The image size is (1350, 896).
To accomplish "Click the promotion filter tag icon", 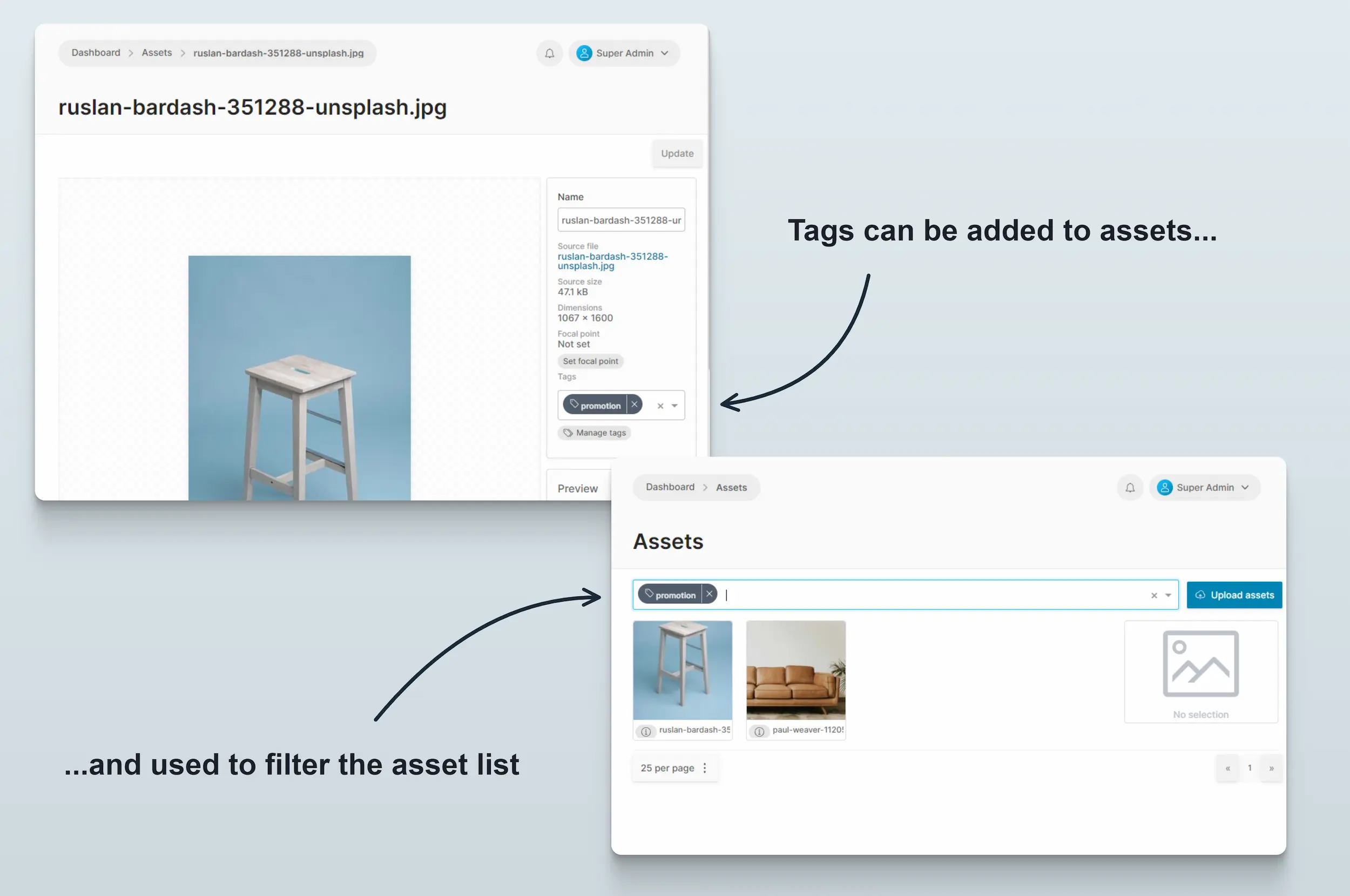I will coord(649,595).
